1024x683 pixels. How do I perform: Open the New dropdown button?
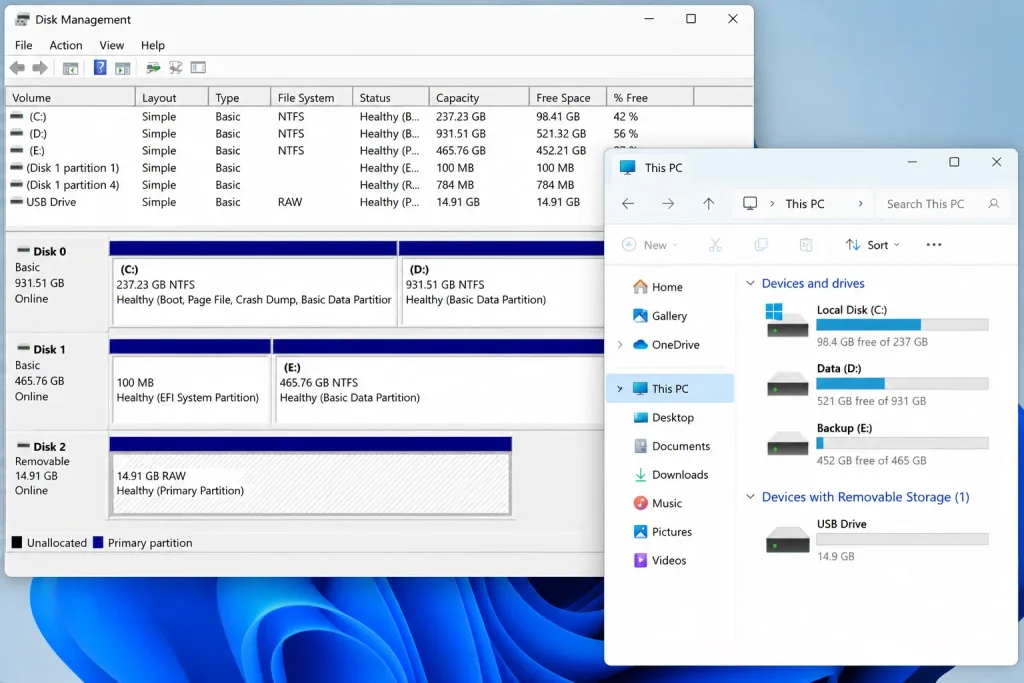pyautogui.click(x=650, y=245)
